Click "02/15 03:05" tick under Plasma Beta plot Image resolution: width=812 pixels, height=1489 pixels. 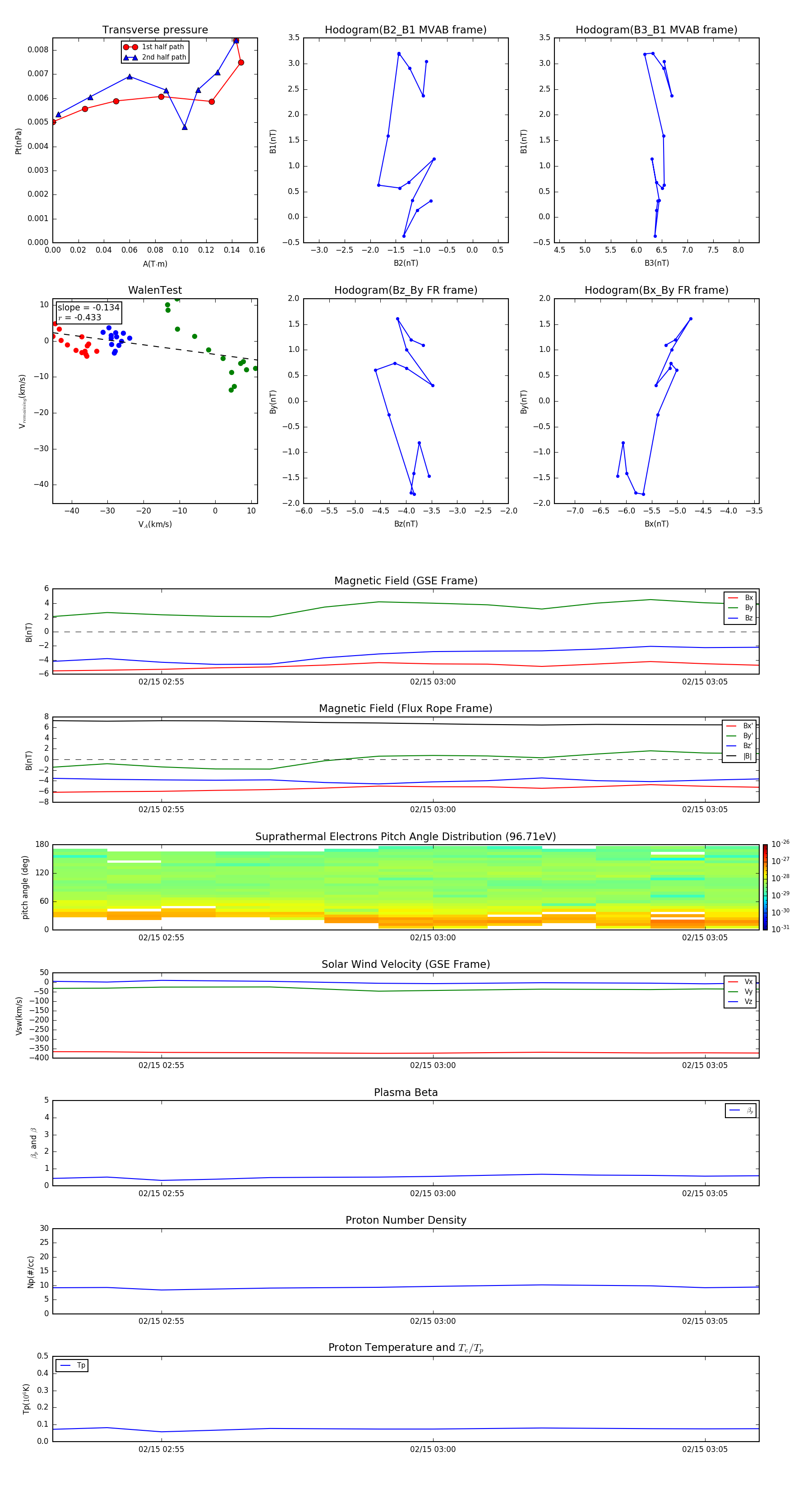click(x=705, y=1193)
